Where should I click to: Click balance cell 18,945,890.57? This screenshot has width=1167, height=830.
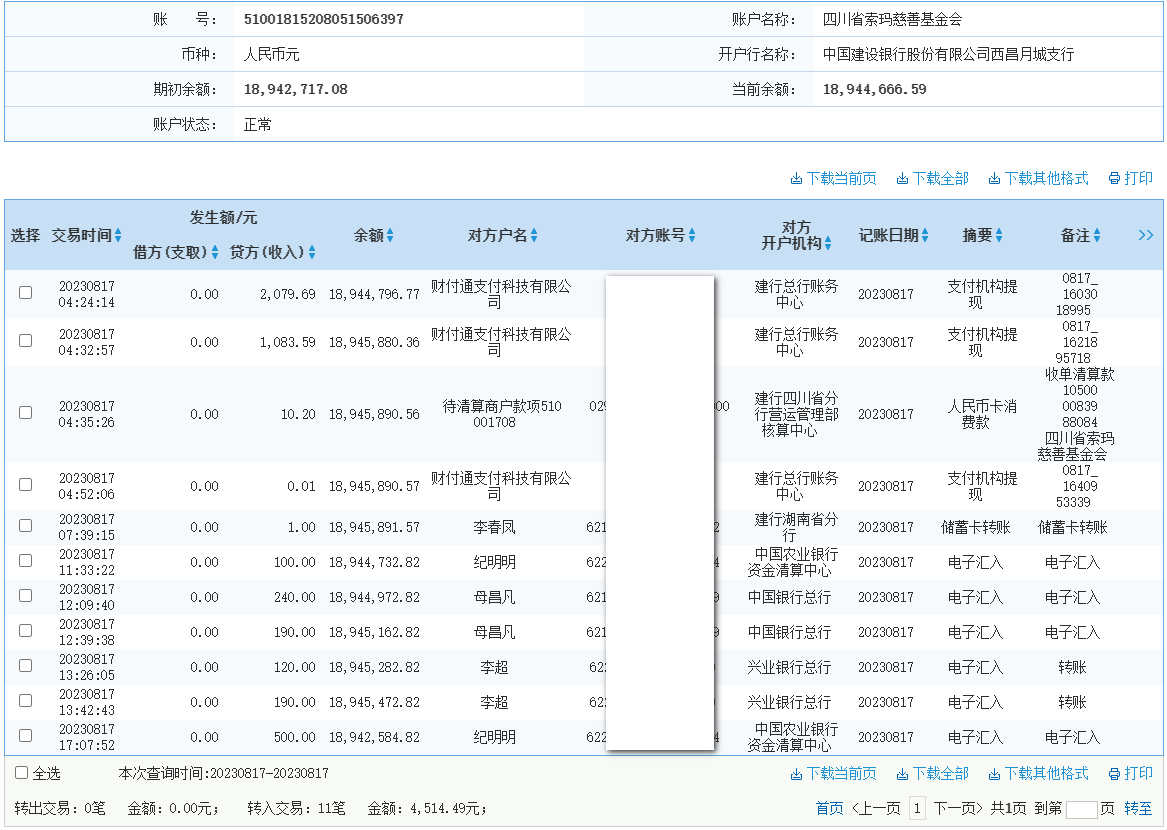tap(374, 487)
